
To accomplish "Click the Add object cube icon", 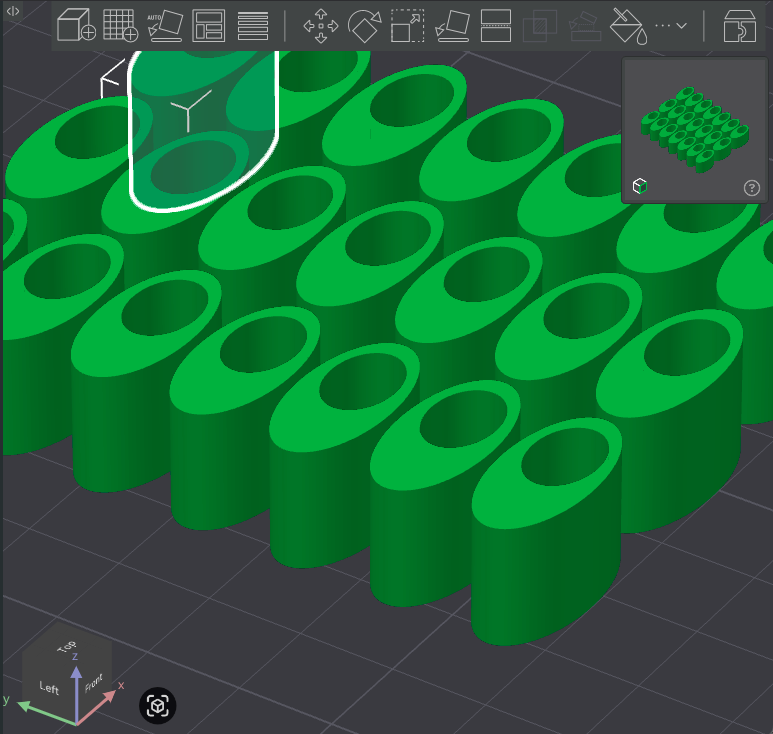I will click(76, 25).
